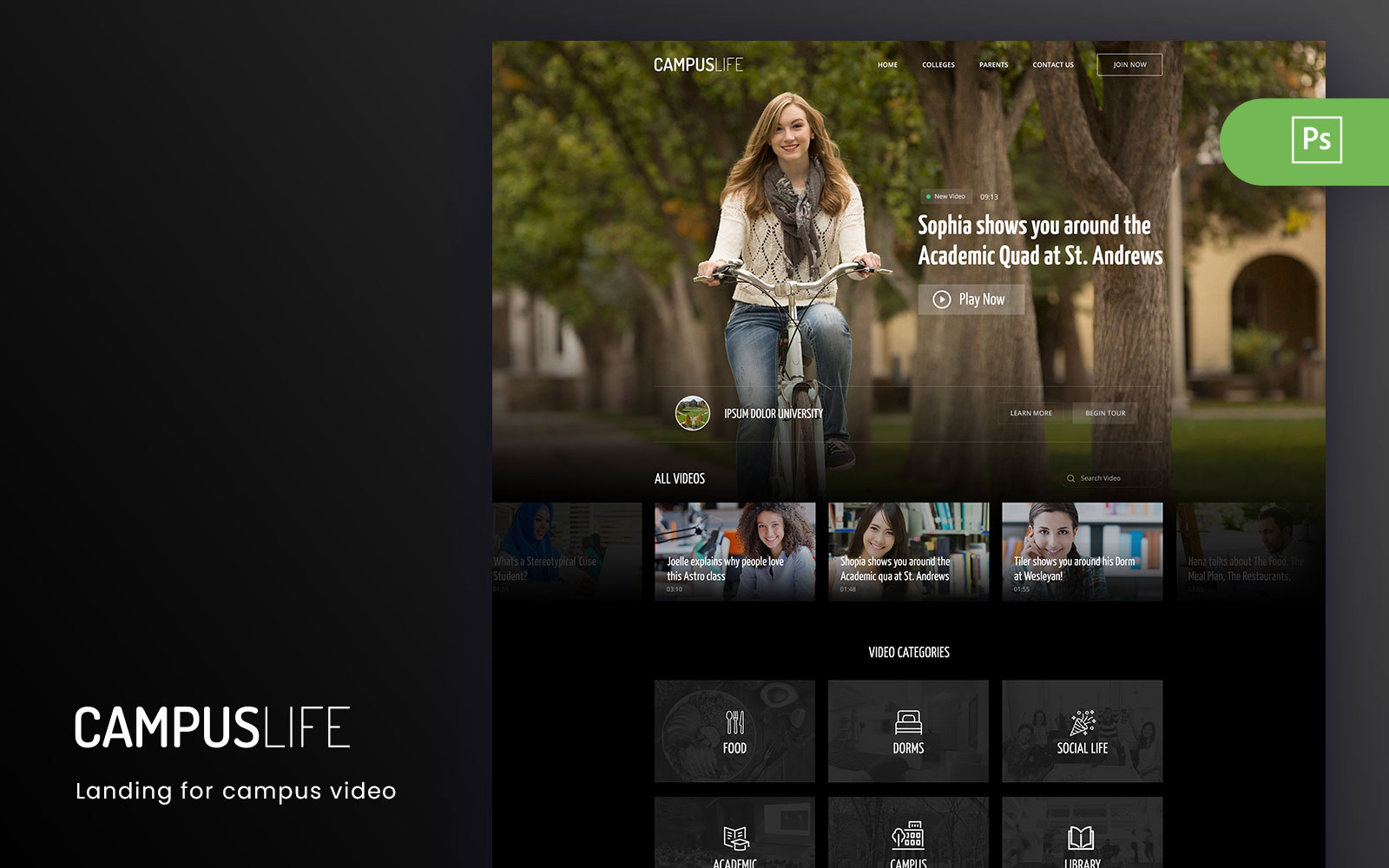Click the Ipsum Dolor University round avatar
The image size is (1389, 868).
click(x=693, y=413)
